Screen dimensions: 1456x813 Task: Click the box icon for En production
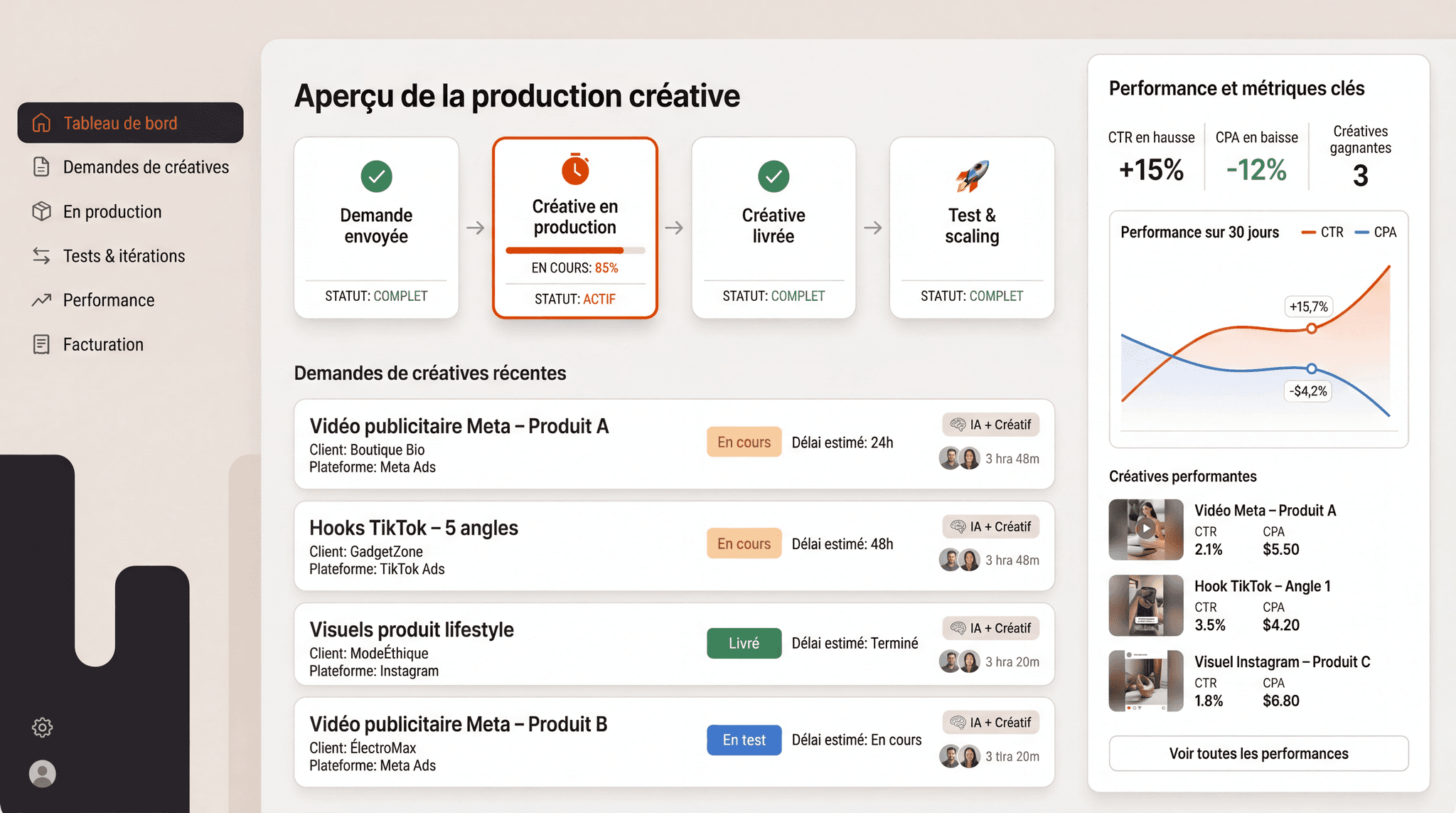tap(41, 211)
